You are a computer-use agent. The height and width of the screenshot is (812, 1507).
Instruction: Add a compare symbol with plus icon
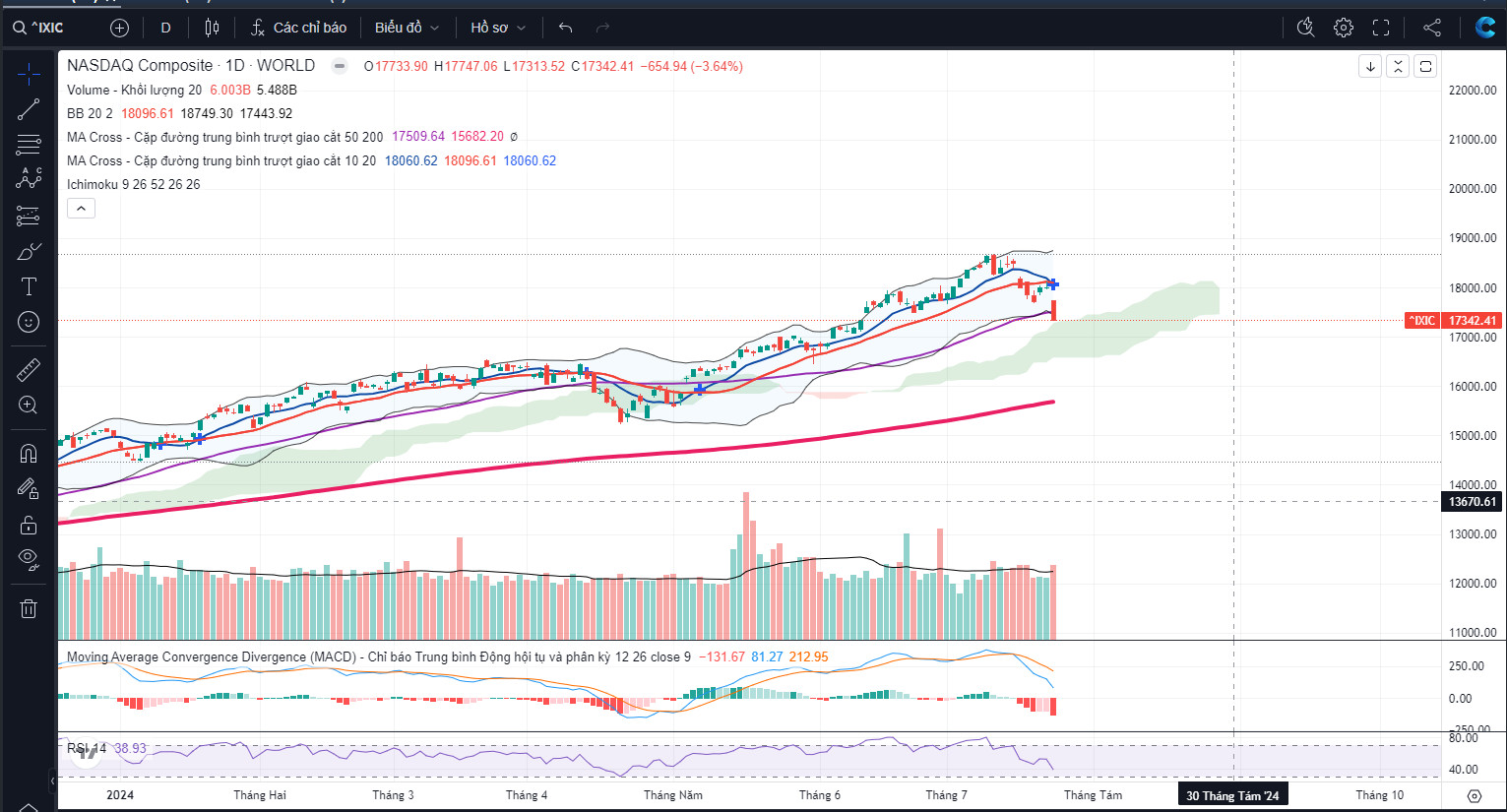(x=119, y=28)
